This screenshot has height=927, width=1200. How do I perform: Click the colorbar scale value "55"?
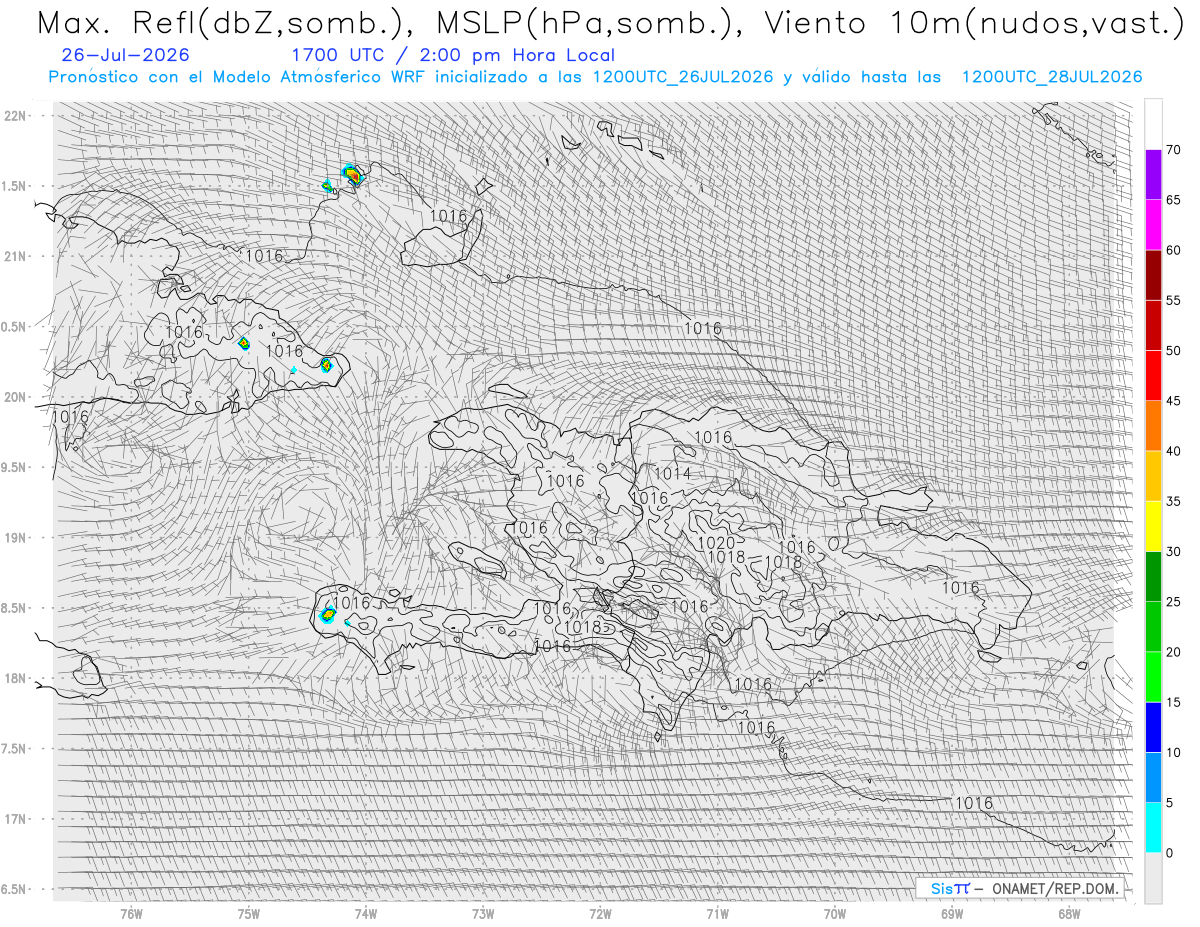tap(1174, 300)
